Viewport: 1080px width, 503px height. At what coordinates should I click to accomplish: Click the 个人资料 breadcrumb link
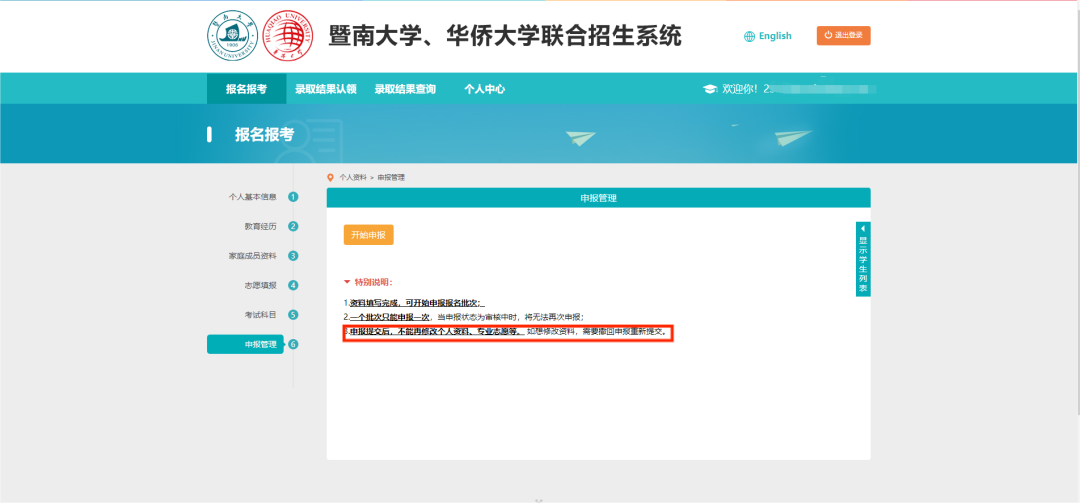pos(353,178)
